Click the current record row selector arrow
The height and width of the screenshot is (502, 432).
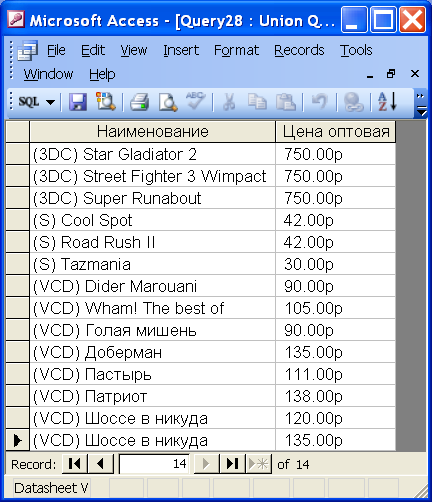click(x=17, y=440)
